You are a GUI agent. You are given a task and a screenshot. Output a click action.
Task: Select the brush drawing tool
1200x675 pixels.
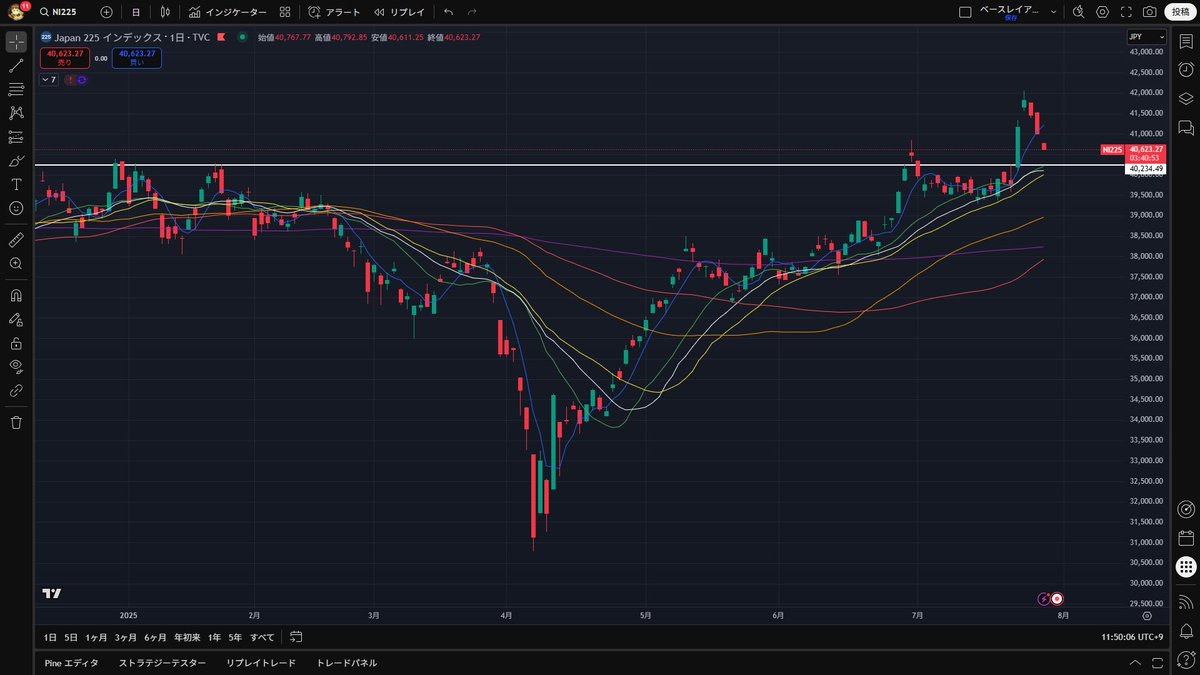[16, 161]
